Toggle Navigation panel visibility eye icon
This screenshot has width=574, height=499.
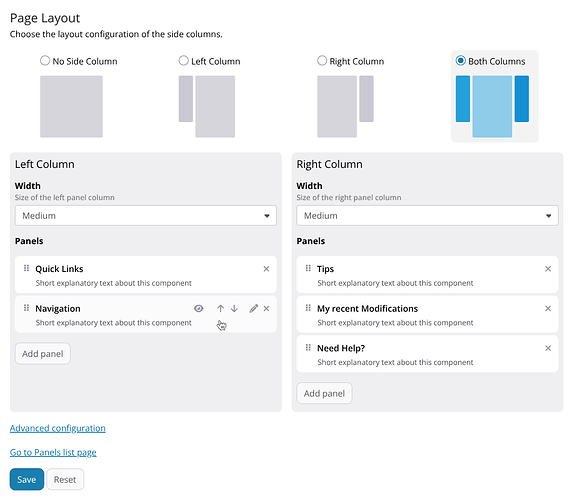(198, 309)
